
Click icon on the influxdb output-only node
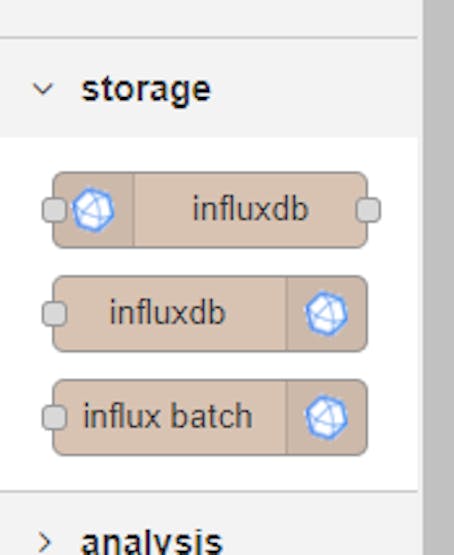(326, 313)
